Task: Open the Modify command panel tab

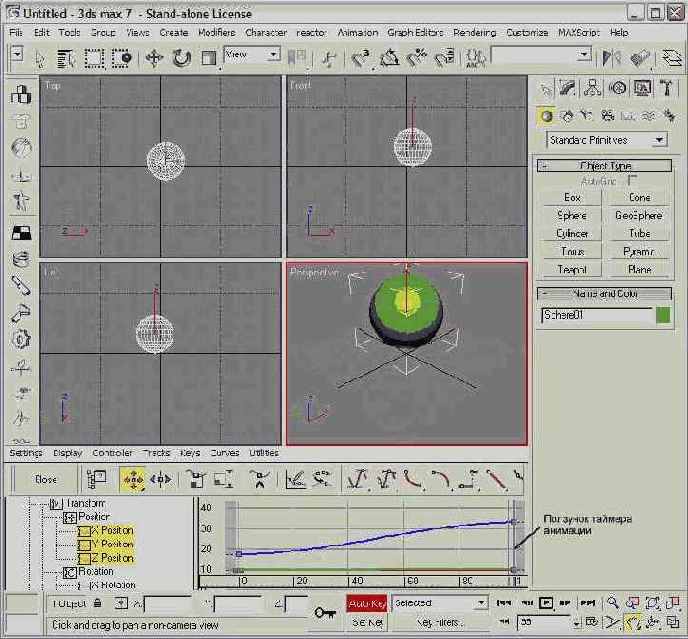Action: 568,89
